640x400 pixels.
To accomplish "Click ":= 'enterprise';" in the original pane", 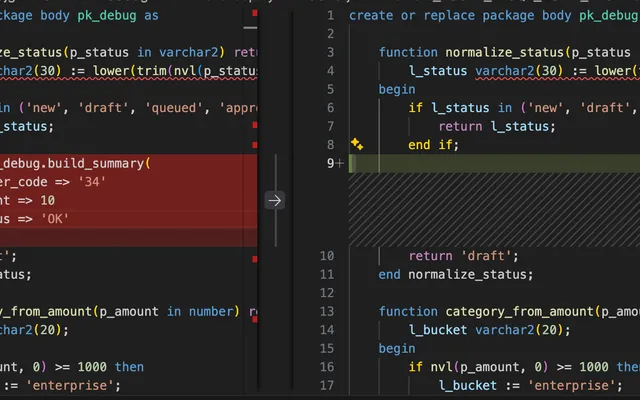I will (61, 385).
